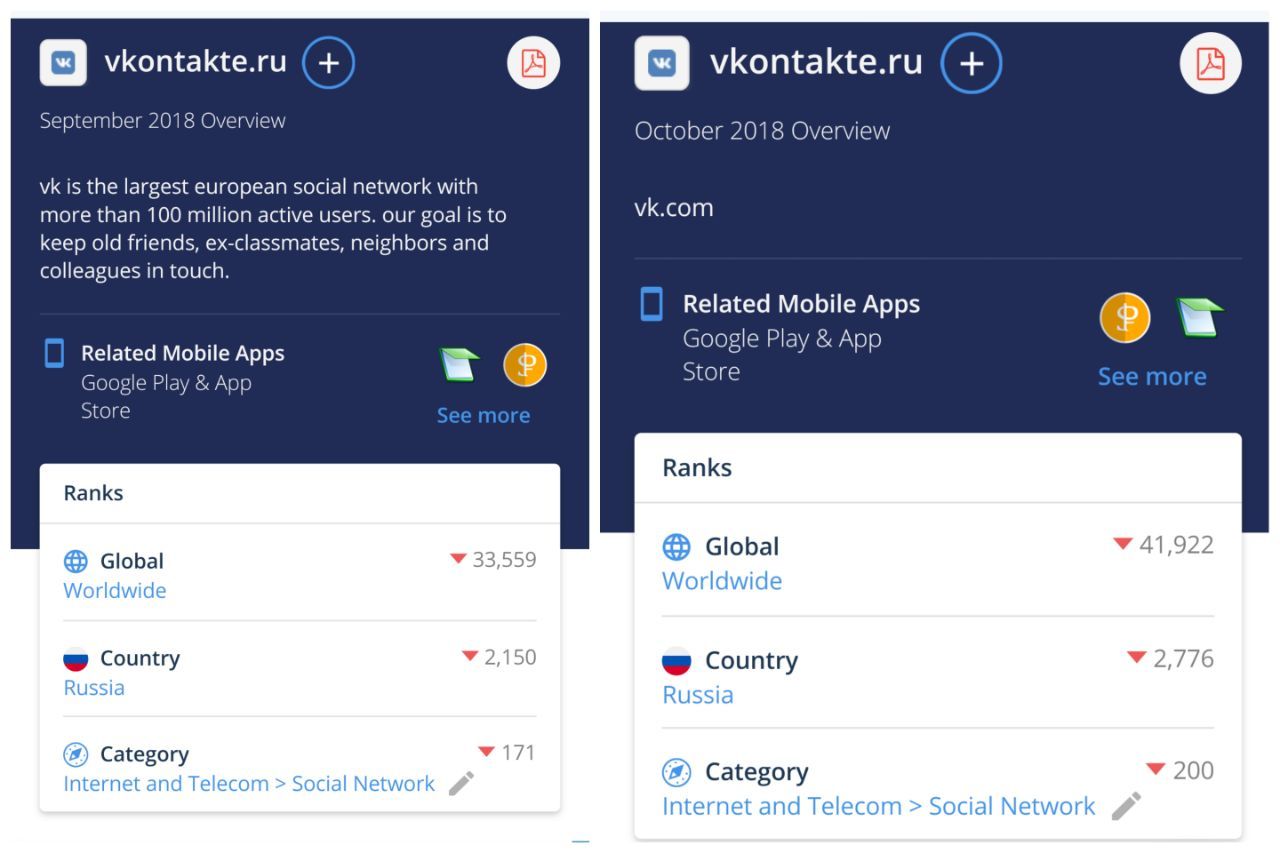The width and height of the screenshot is (1280, 853).
Task: Click the globe icon beside Global, September
Action: point(77,561)
